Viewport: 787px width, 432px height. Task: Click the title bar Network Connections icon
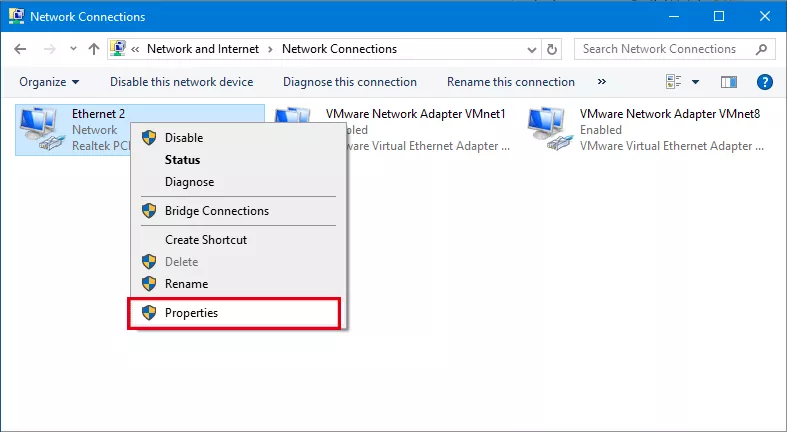point(17,16)
